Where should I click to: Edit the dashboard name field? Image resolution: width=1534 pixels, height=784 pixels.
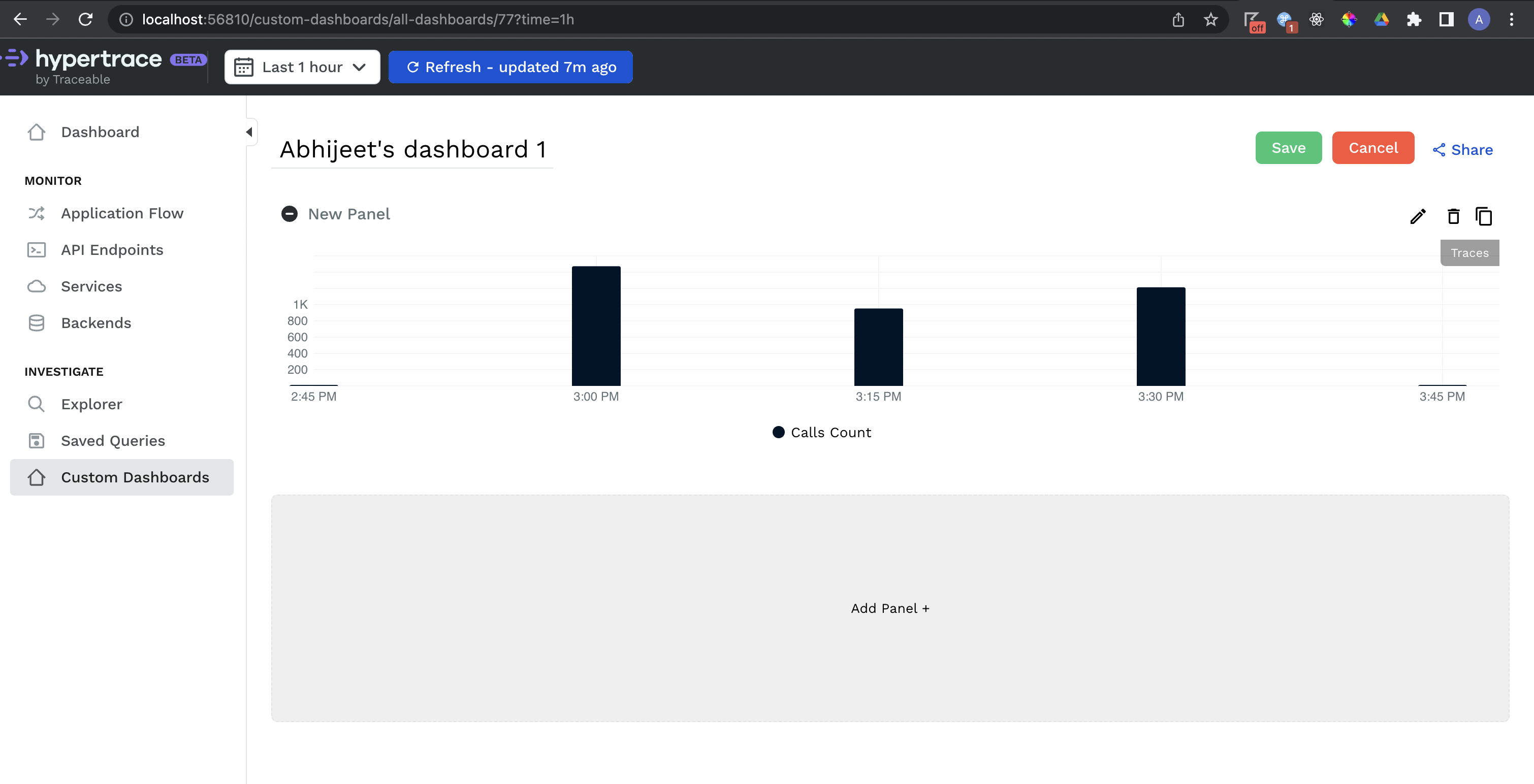coord(412,149)
